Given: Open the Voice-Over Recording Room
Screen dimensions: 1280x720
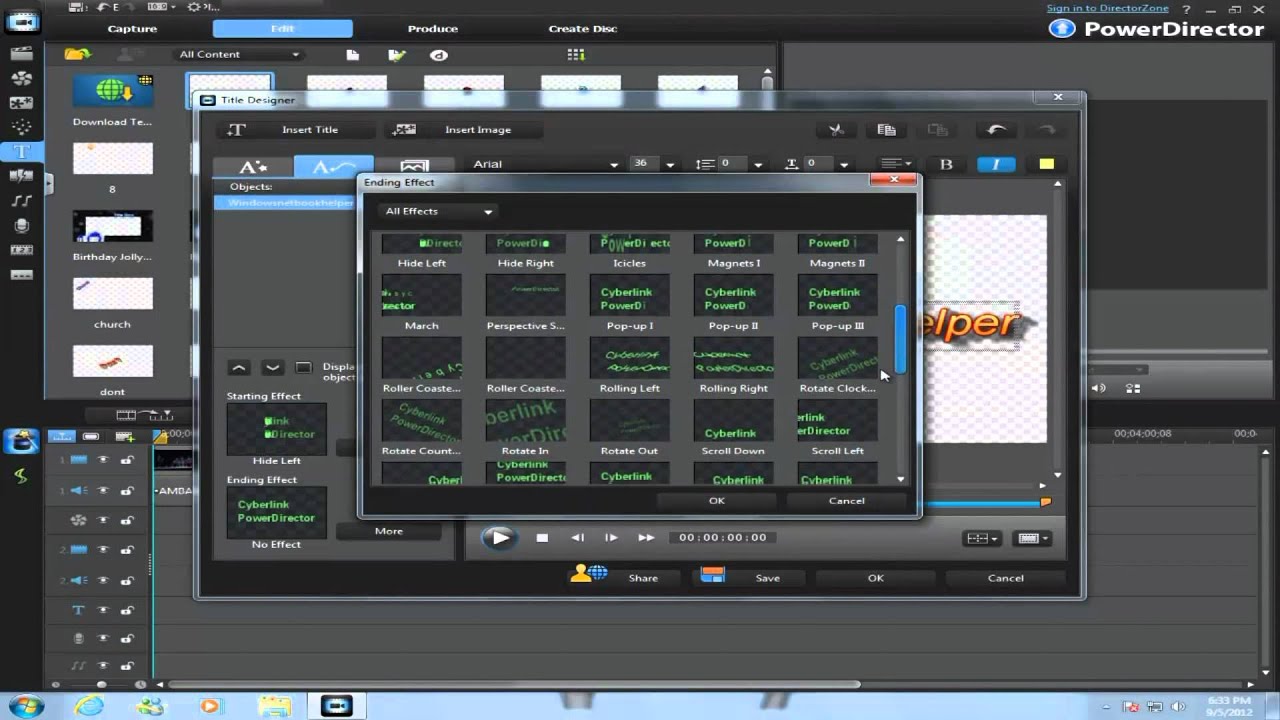Looking at the screenshot, I should (21, 226).
